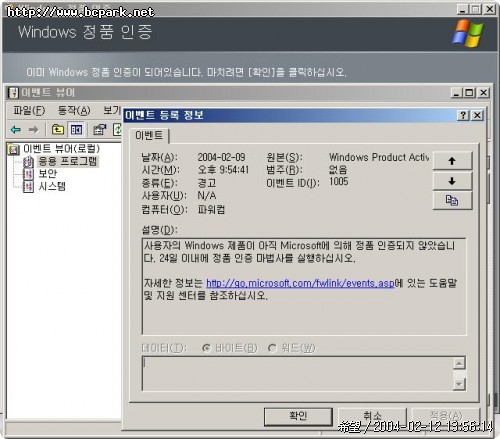Show previous event with up arrow button
Image resolution: width=500 pixels, height=439 pixels.
point(452,161)
